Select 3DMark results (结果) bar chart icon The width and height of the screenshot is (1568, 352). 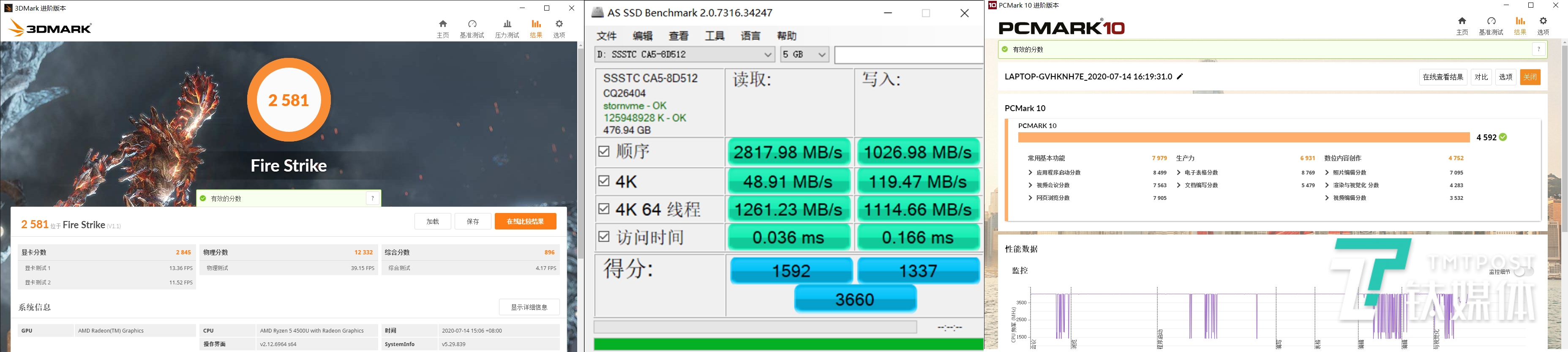536,29
